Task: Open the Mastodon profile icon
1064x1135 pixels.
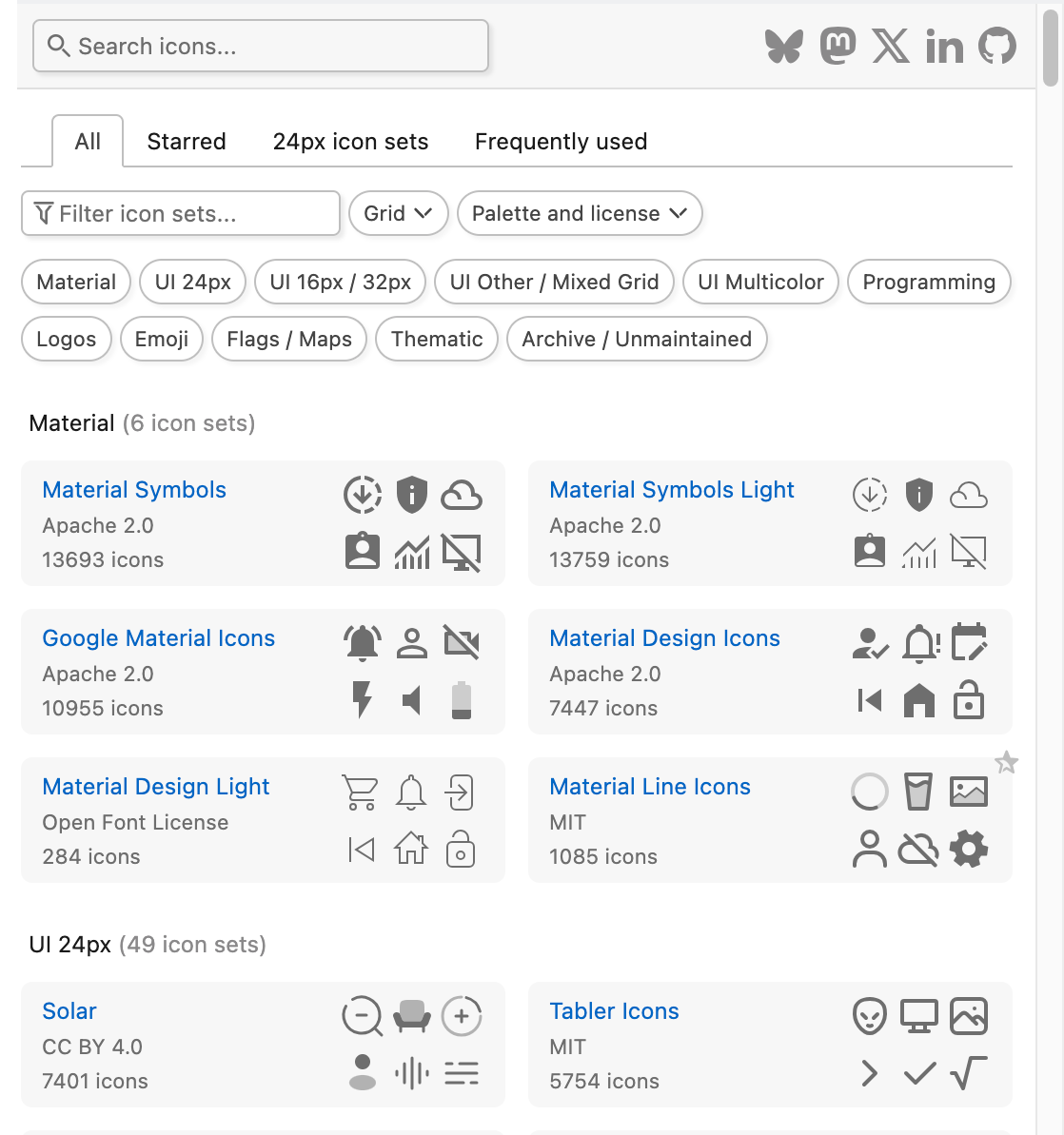Action: [837, 46]
